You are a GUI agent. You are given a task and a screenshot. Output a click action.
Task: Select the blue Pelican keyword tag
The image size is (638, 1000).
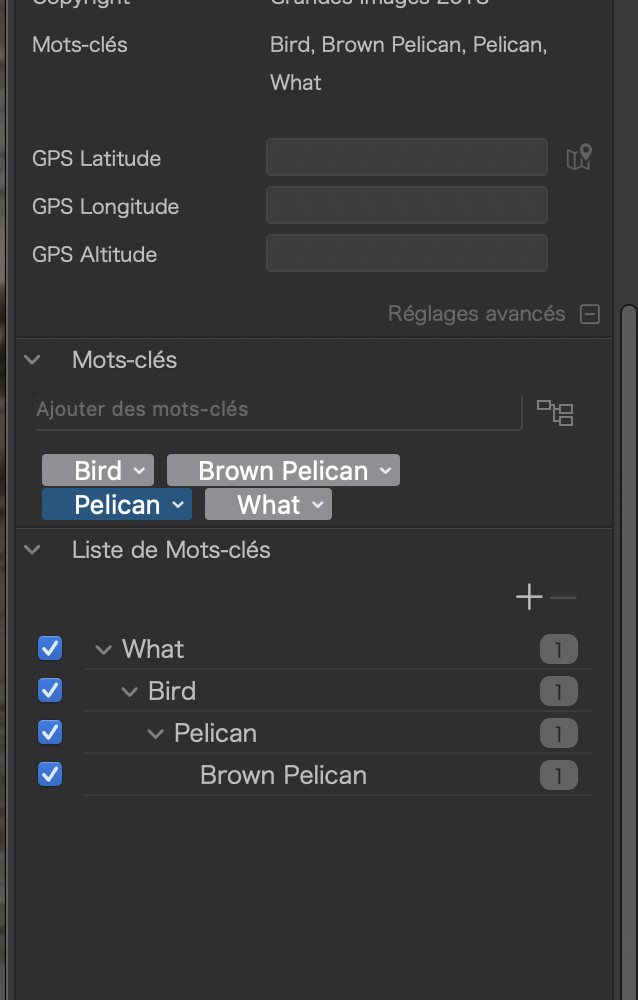117,504
